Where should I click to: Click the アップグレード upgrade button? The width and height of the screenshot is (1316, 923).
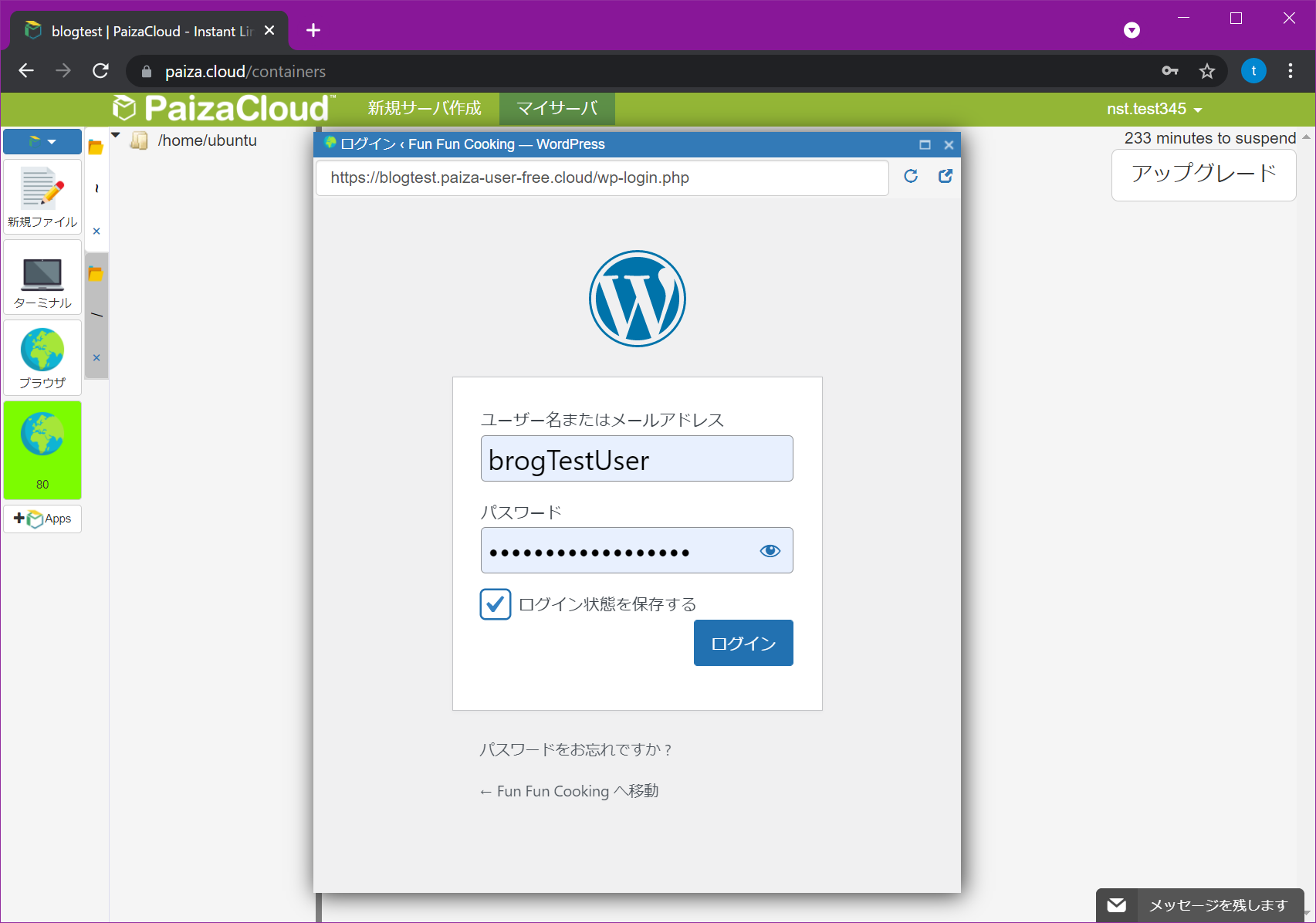(x=1204, y=174)
